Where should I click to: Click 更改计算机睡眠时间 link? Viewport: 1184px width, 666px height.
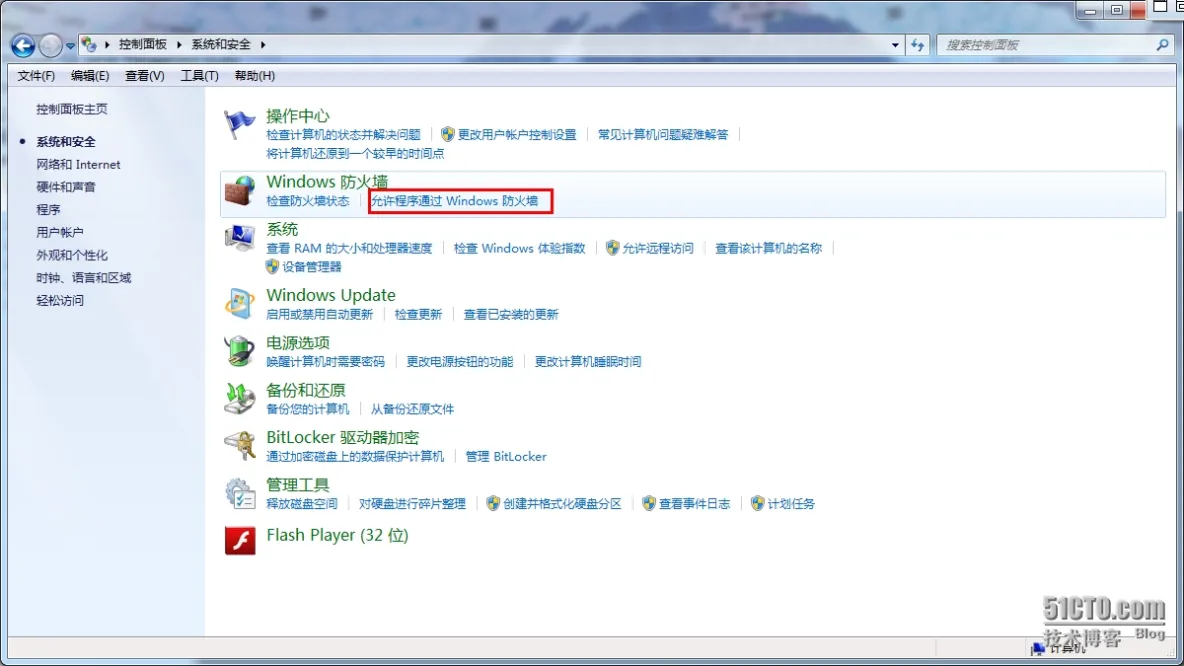click(x=588, y=361)
